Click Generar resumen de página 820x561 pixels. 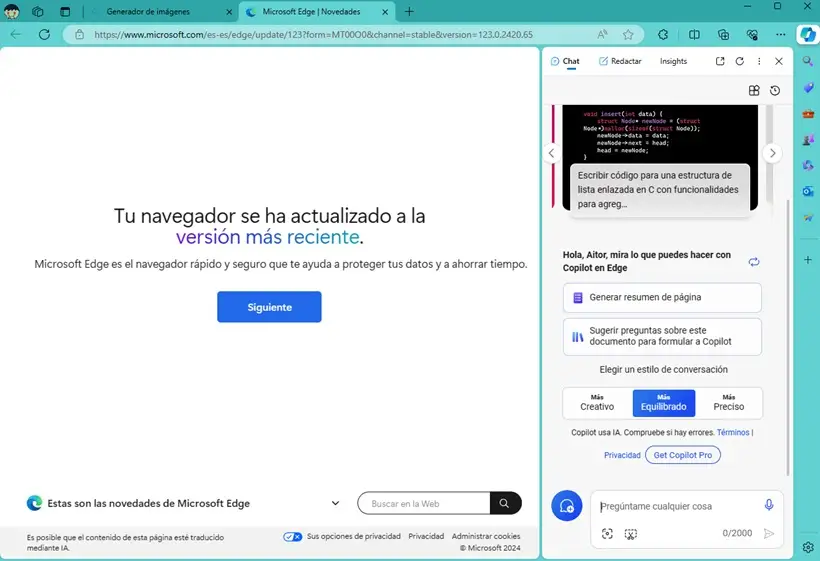click(x=662, y=297)
